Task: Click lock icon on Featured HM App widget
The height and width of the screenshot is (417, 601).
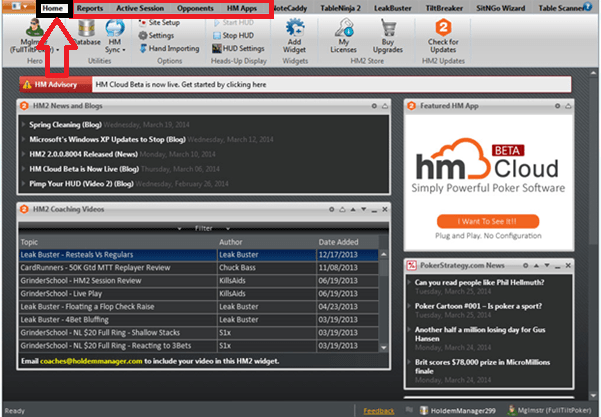Action: 568,106
